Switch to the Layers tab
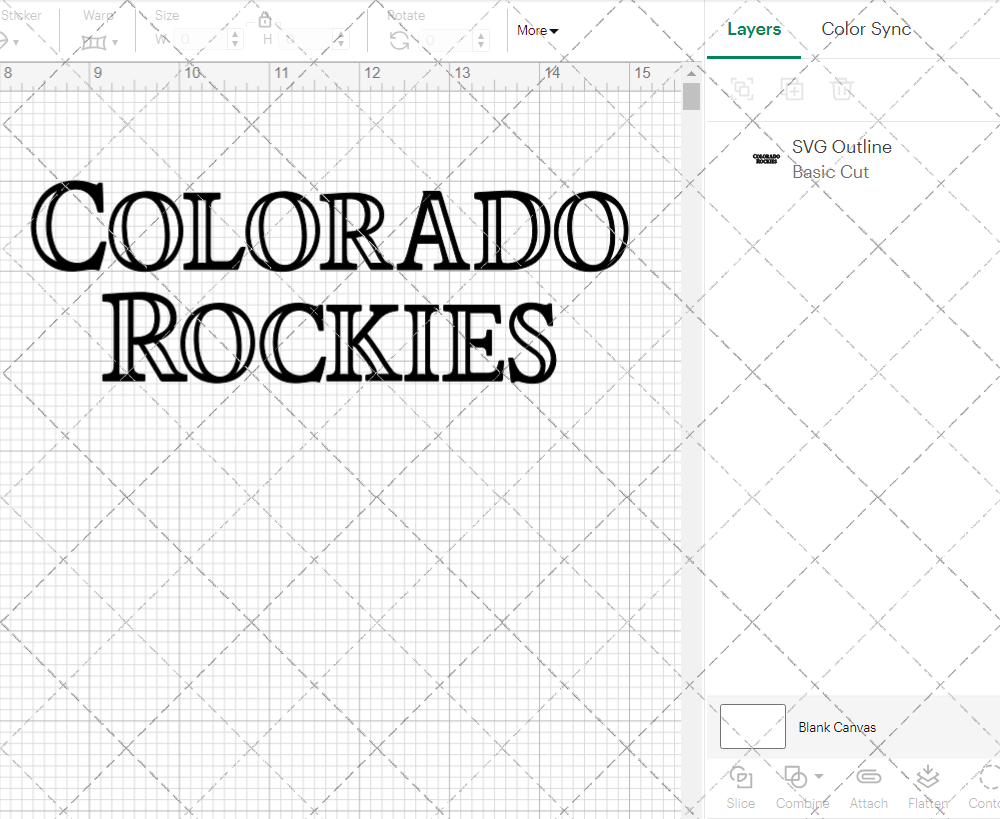Screen dimensions: 1000x819 pyautogui.click(x=754, y=29)
